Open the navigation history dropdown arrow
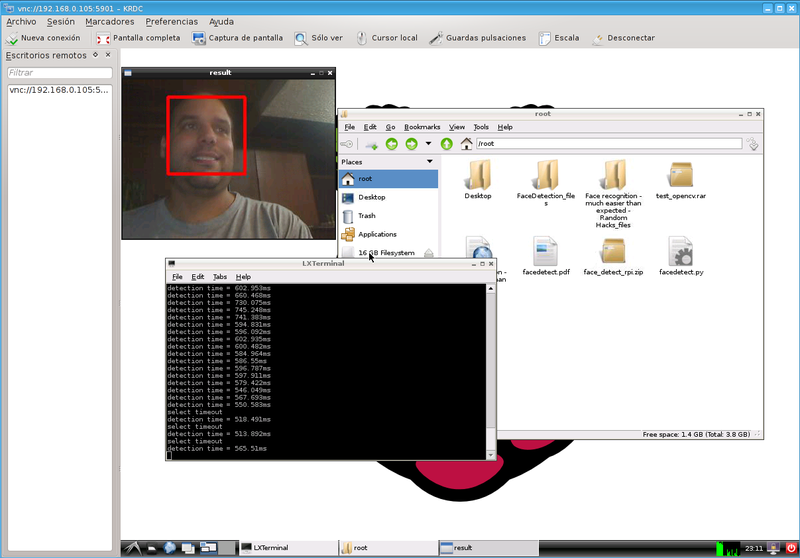The height and width of the screenshot is (558, 800). pos(426,144)
